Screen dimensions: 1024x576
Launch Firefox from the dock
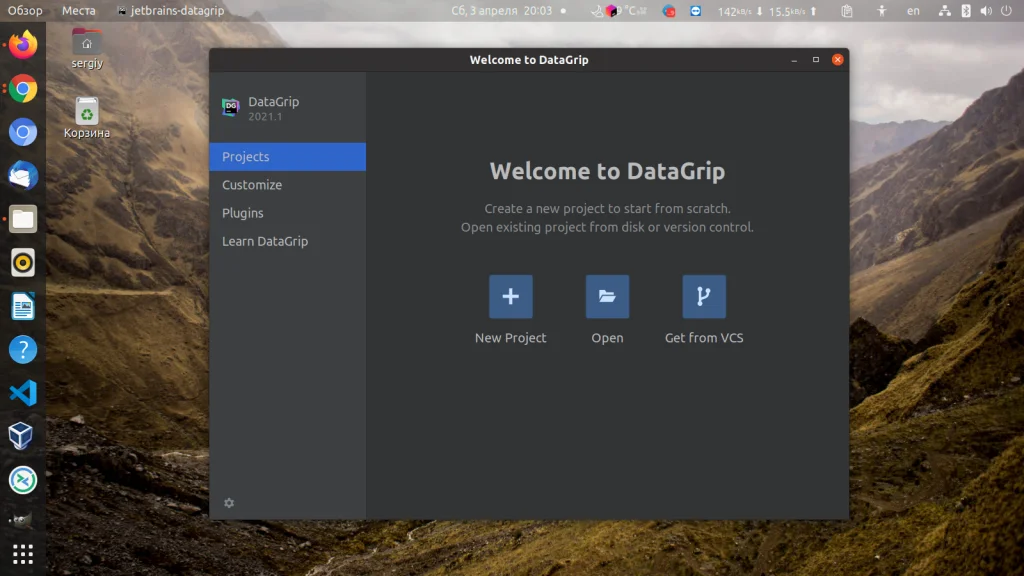22,44
